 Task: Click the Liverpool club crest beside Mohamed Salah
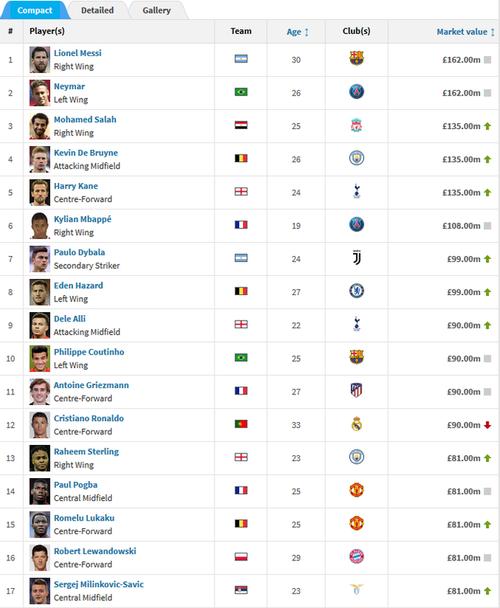(356, 126)
